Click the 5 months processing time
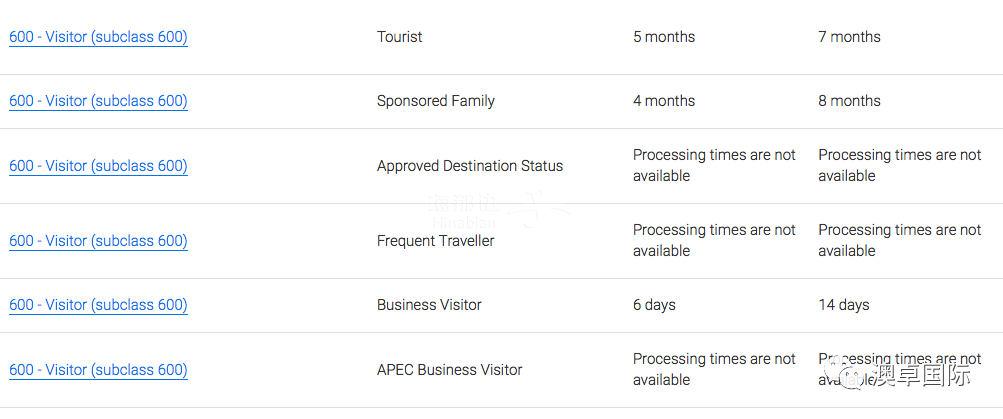 tap(663, 37)
